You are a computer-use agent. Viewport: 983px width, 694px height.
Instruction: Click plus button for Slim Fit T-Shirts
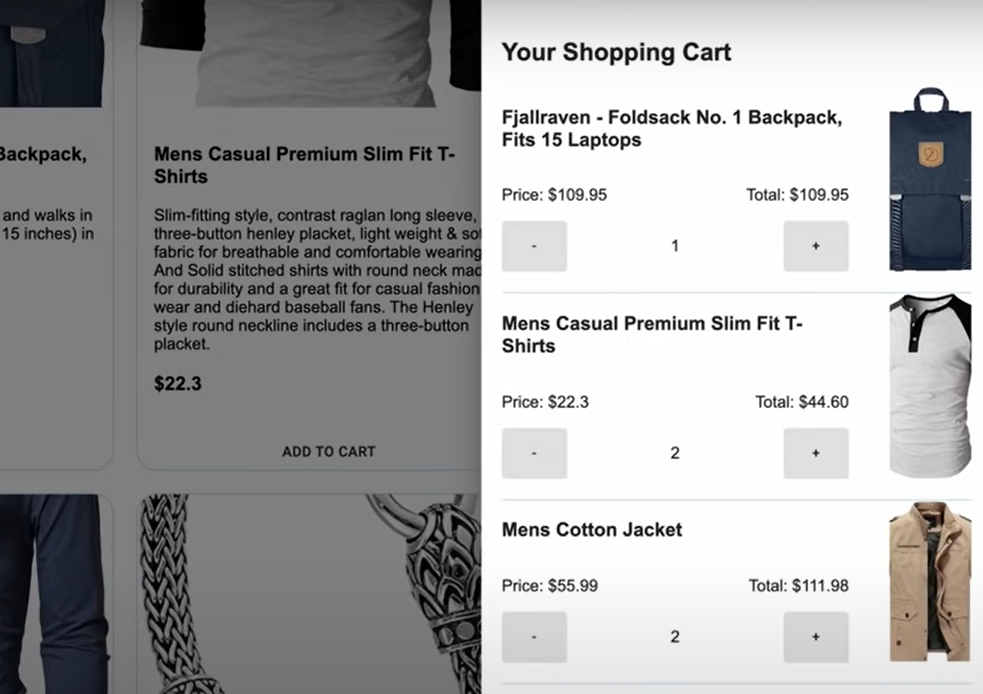816,453
